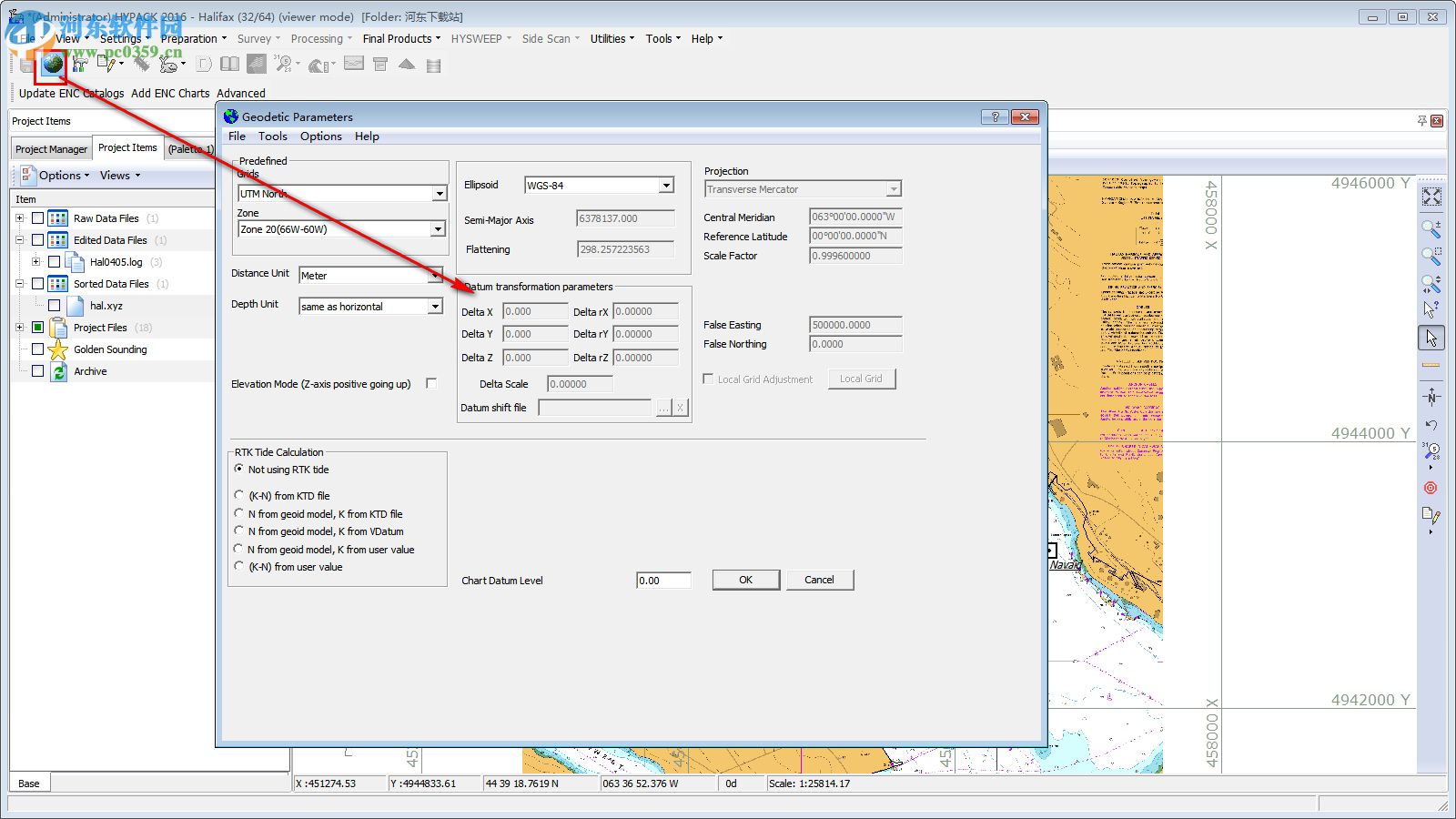Open the Ellipsoid WGS-84 dropdown
The width and height of the screenshot is (1456, 819).
point(666,186)
